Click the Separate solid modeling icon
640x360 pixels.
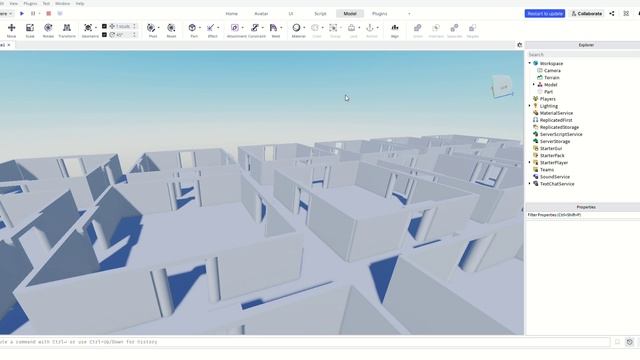[x=454, y=28]
